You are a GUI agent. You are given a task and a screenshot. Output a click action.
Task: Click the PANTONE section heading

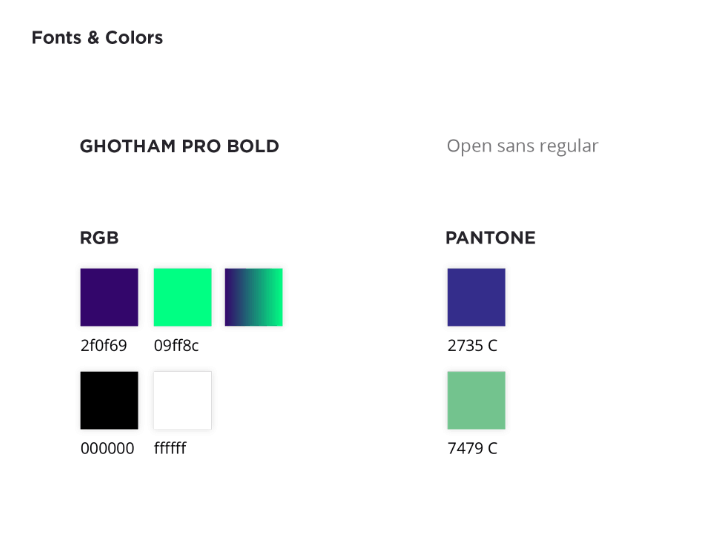click(491, 238)
